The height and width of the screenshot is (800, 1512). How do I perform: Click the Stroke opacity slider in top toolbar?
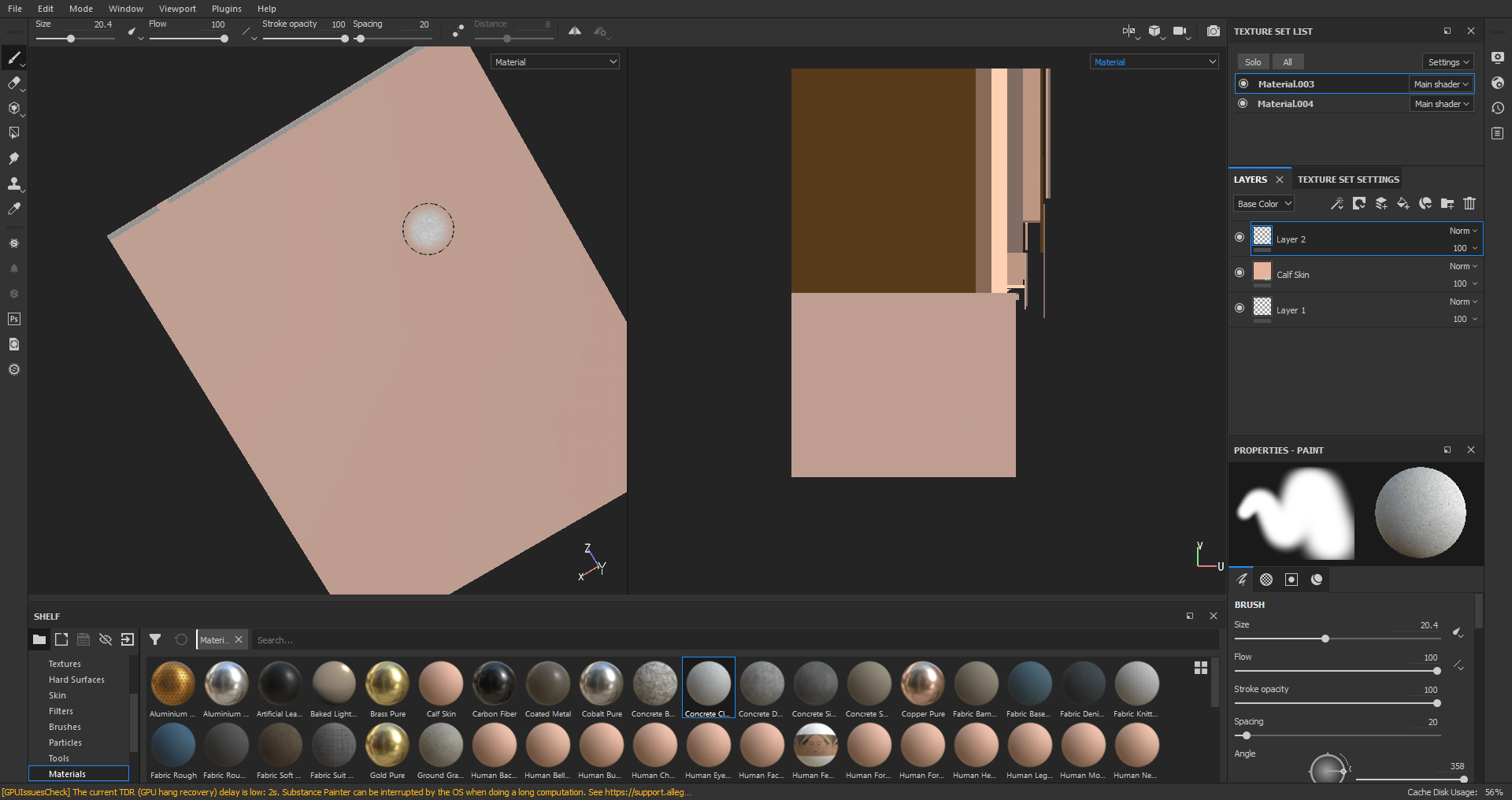click(306, 39)
